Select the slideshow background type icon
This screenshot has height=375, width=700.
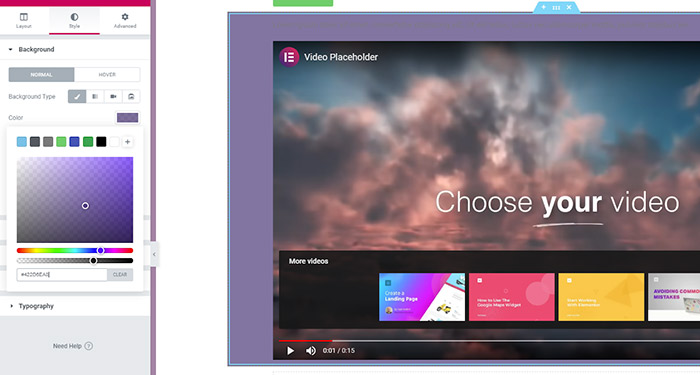[131, 96]
